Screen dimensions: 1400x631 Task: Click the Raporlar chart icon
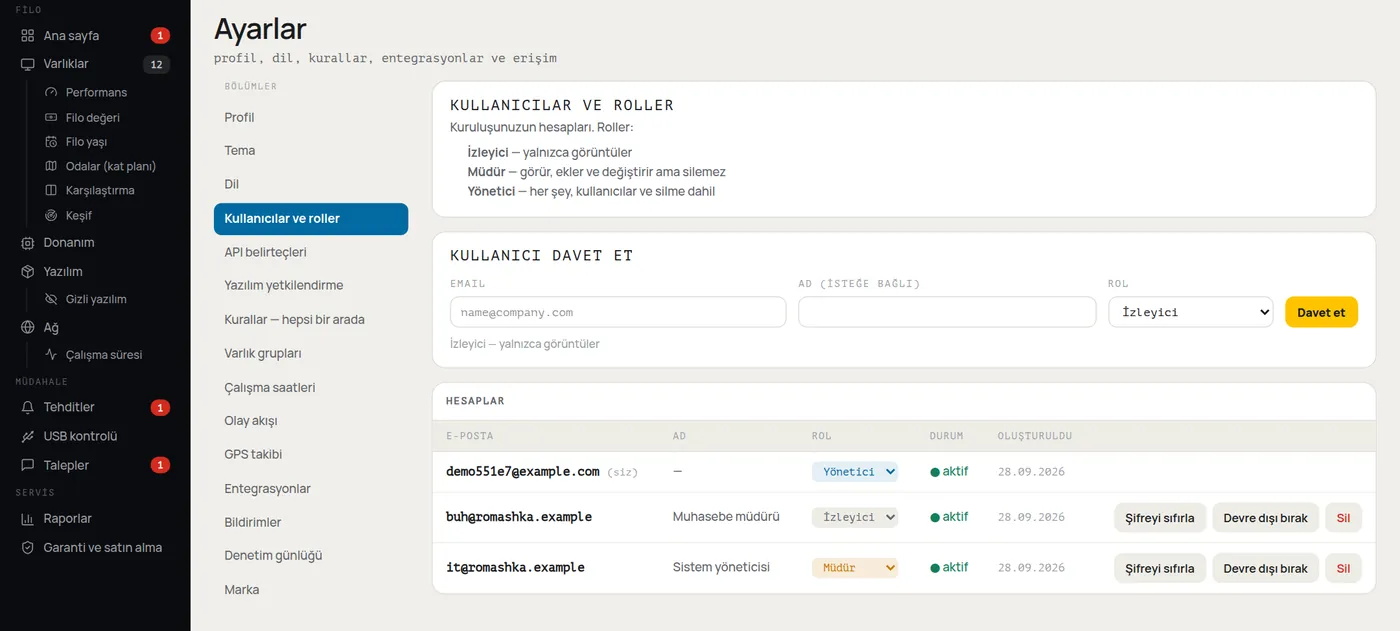tap(27, 519)
